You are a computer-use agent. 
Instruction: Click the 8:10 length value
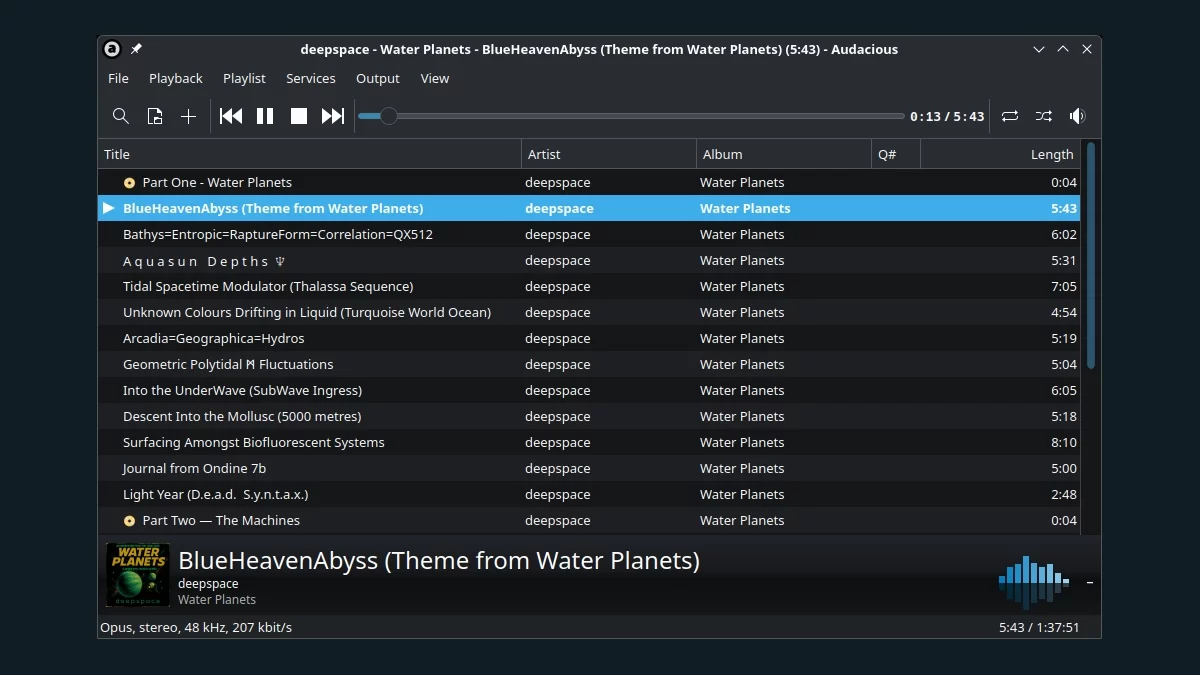click(1064, 442)
